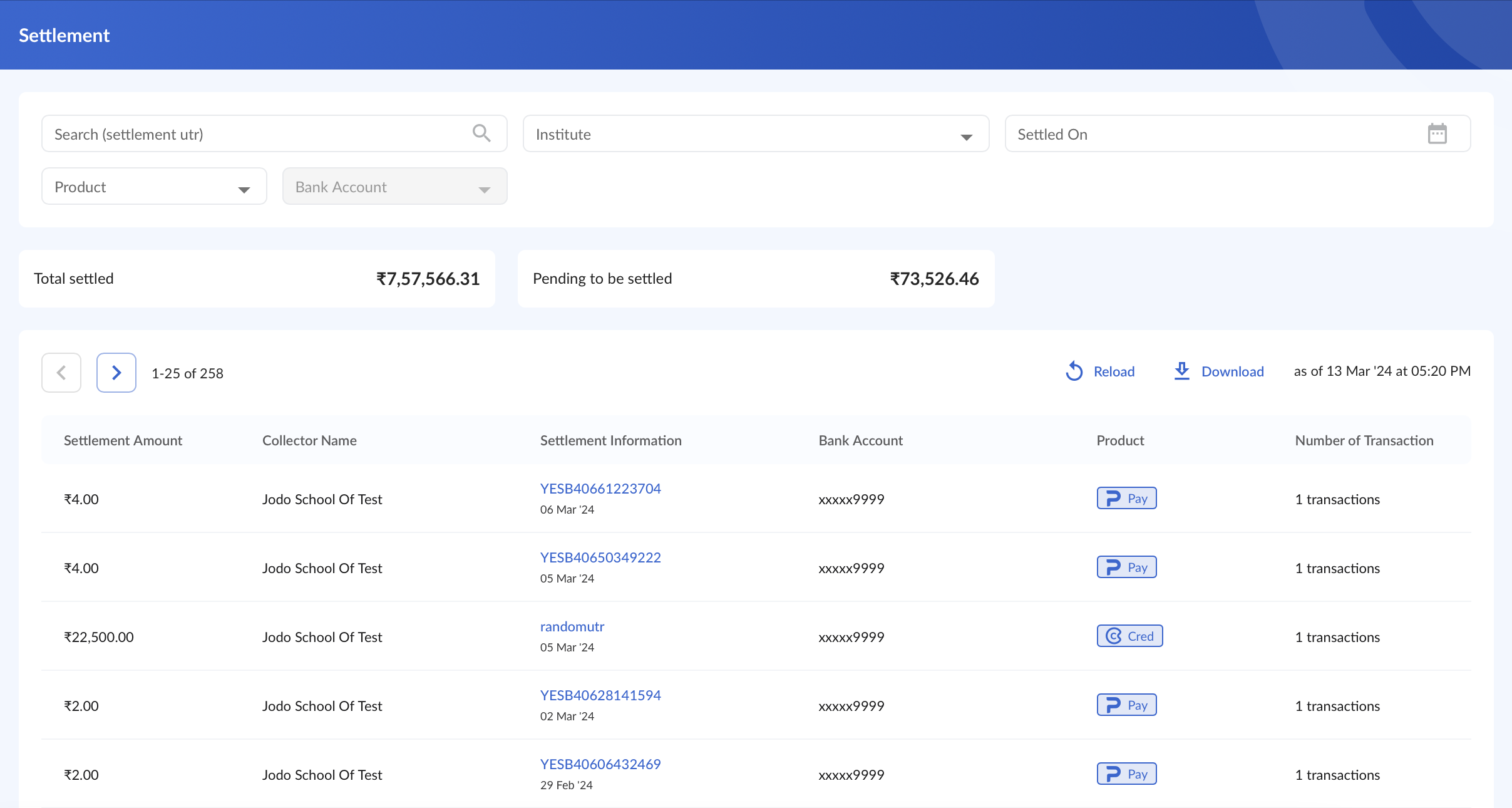The image size is (1512, 808).
Task: Open settlement randomutr
Action: point(572,626)
